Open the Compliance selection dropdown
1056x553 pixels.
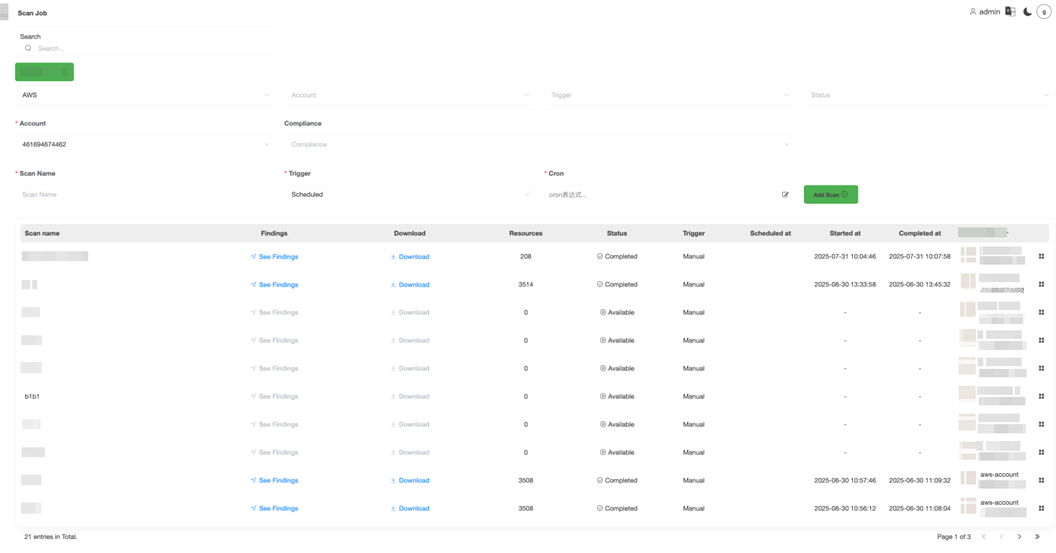[x=538, y=144]
